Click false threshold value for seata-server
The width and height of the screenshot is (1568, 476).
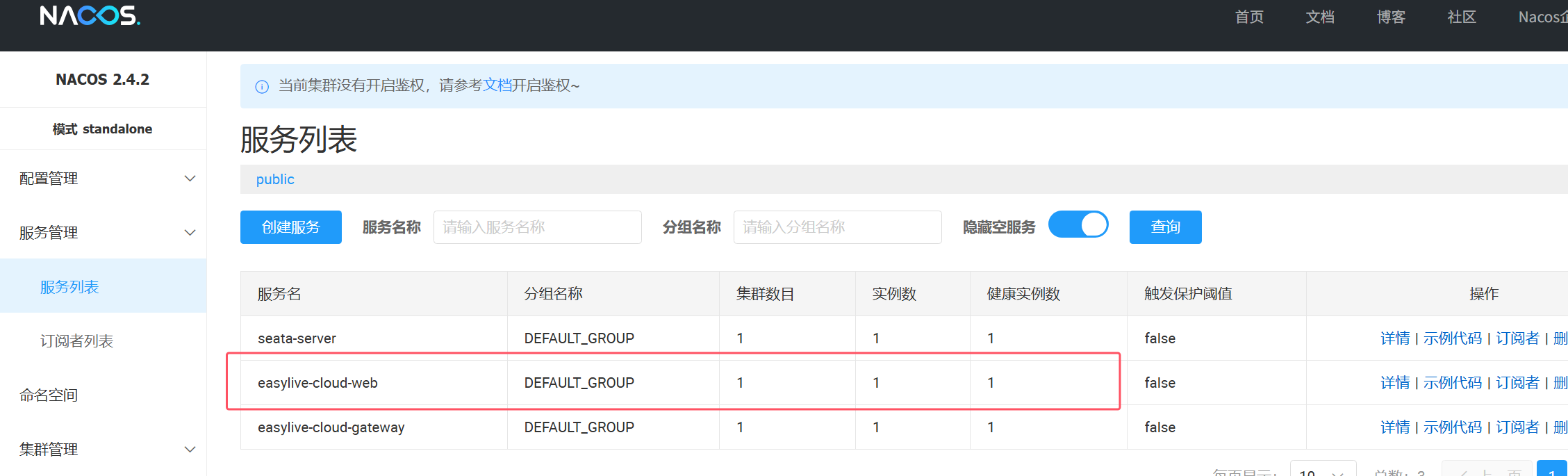pos(1160,338)
